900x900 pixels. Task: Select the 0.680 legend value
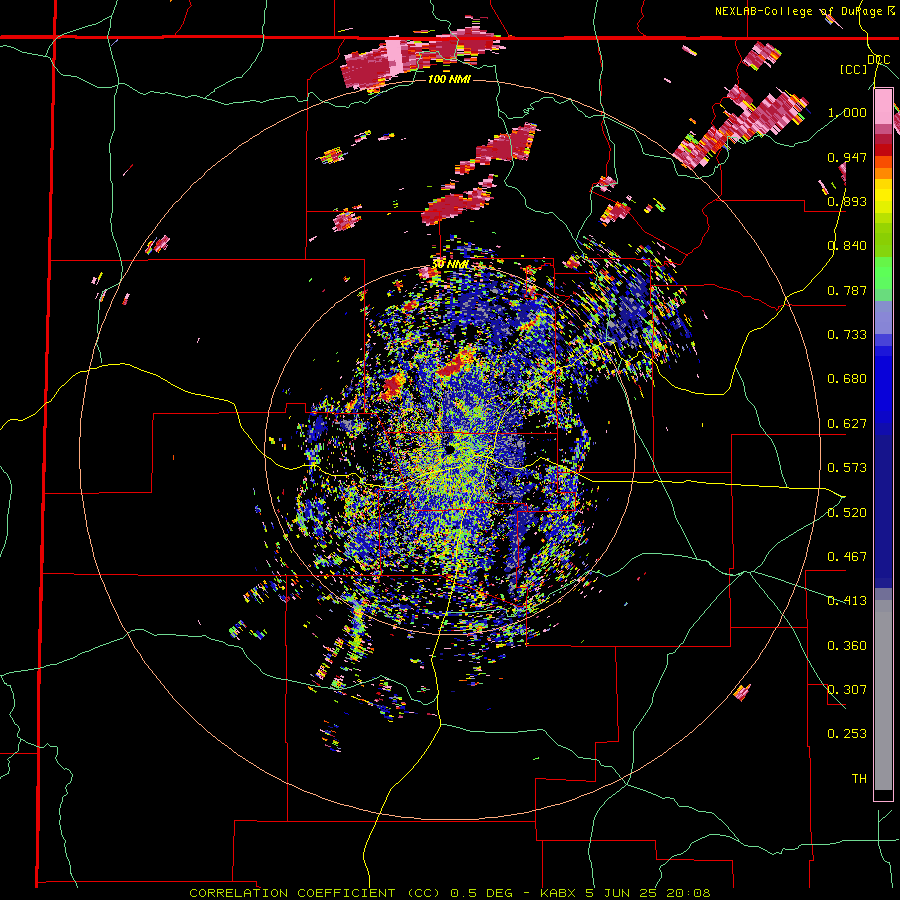(x=847, y=379)
